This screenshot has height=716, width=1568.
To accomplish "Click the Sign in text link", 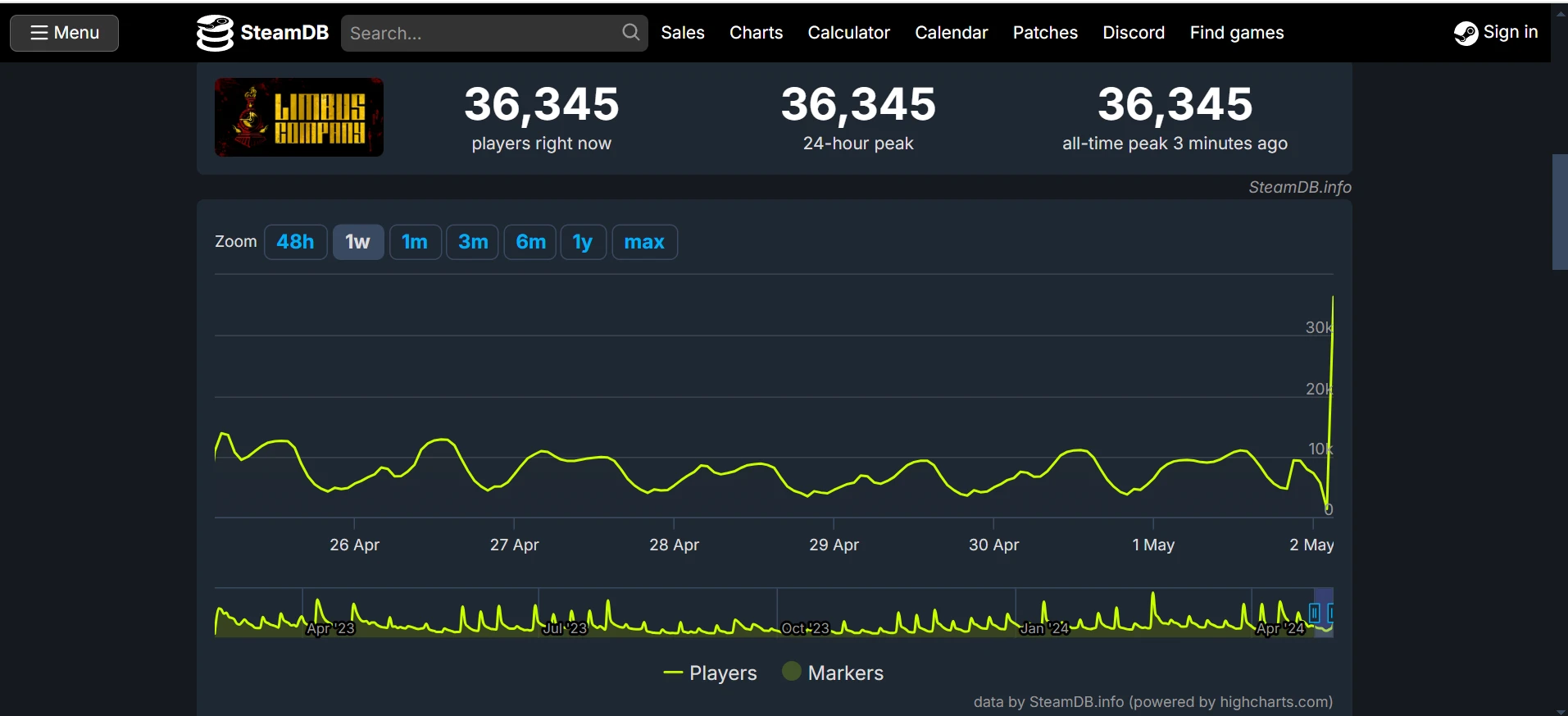I will click(1511, 32).
